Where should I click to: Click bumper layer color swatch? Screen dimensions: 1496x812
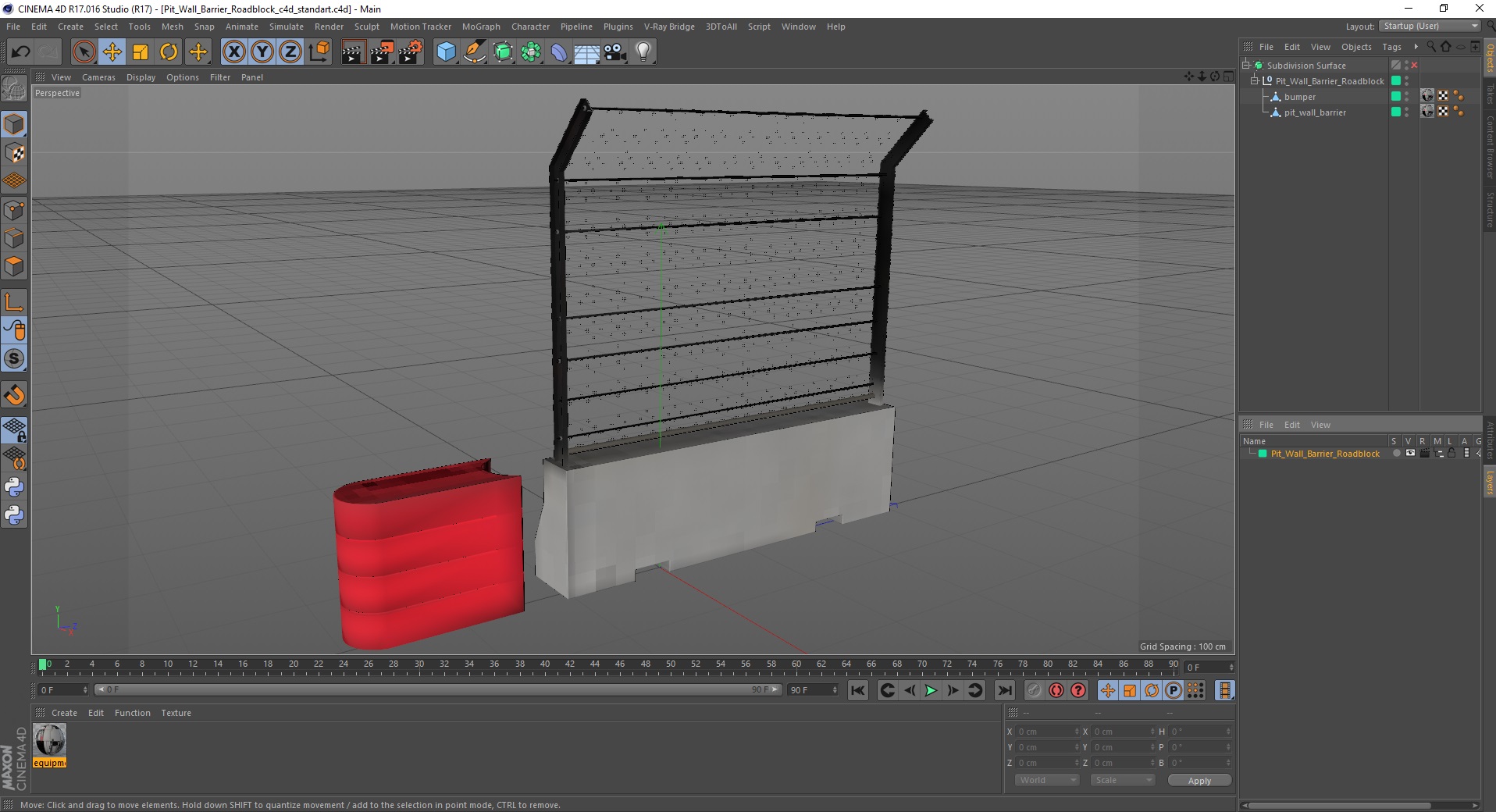pyautogui.click(x=1396, y=97)
